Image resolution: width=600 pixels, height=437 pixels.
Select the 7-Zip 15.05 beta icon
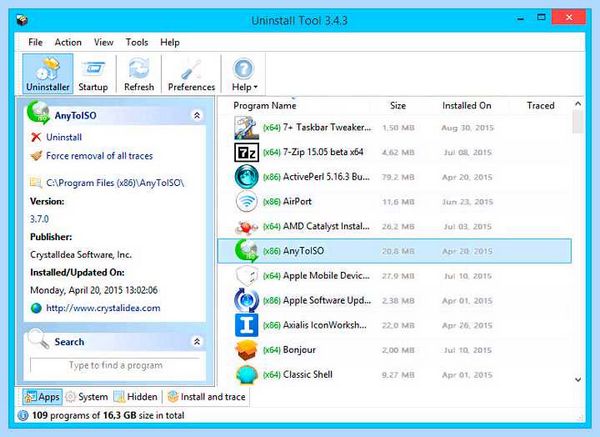(x=246, y=152)
